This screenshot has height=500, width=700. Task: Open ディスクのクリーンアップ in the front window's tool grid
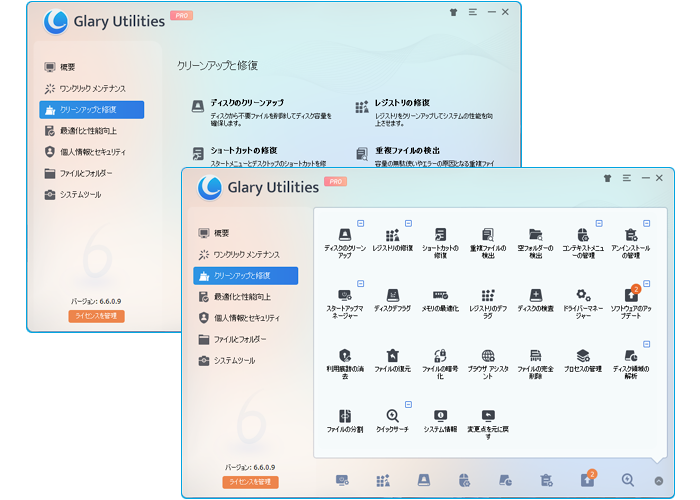(345, 242)
